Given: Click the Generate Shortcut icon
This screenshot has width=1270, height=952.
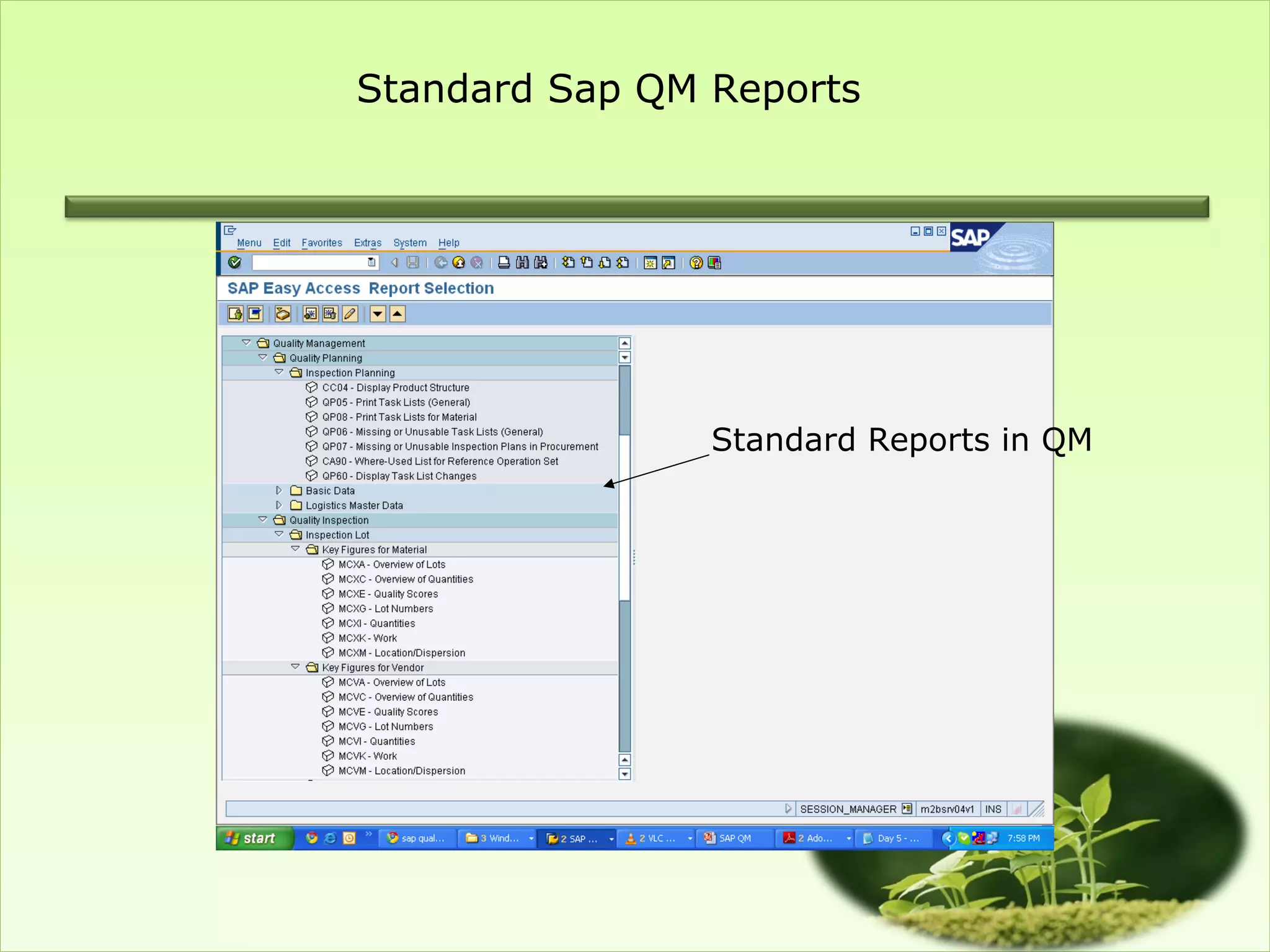Looking at the screenshot, I should pos(668,263).
